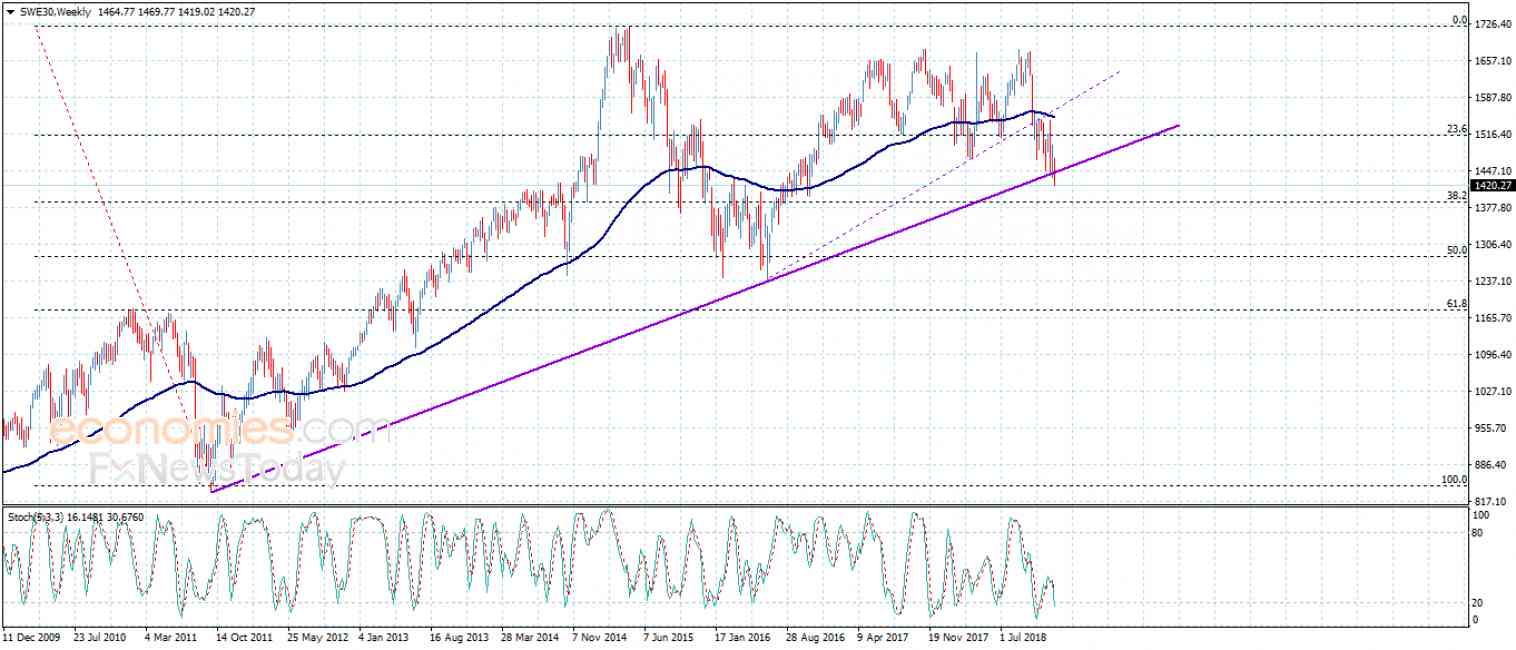
Task: Click the 4 Mar 2011 date label
Action: [x=171, y=636]
